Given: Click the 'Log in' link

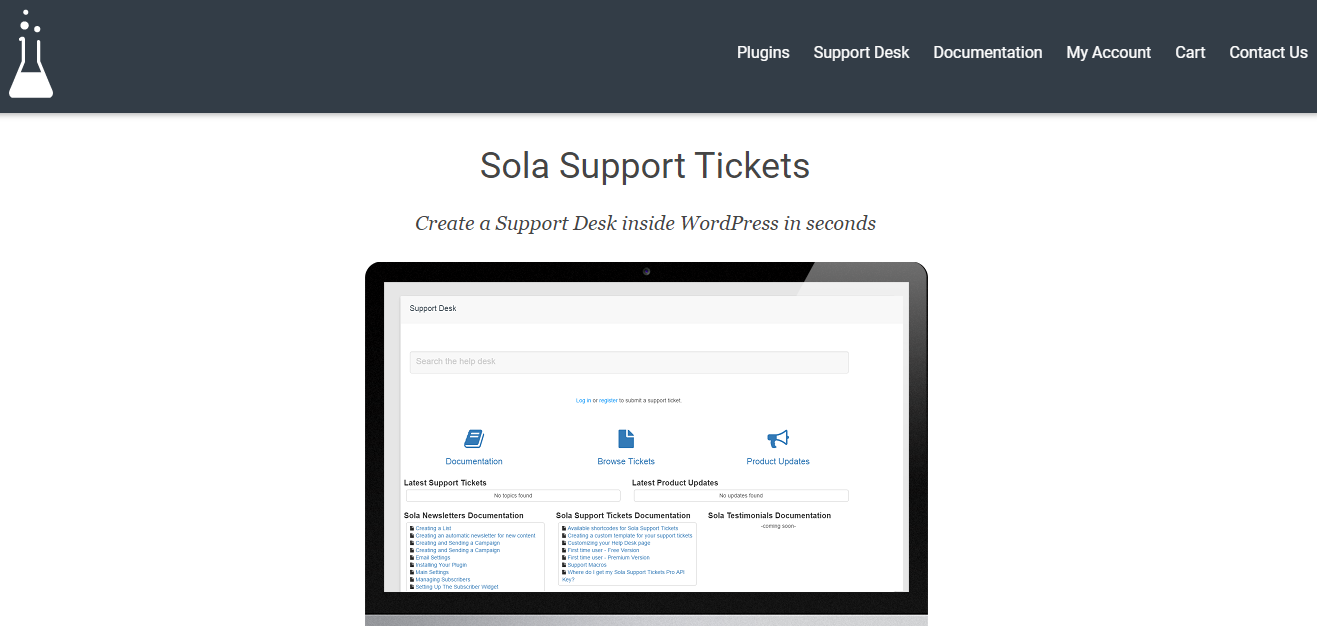Looking at the screenshot, I should click(x=583, y=400).
